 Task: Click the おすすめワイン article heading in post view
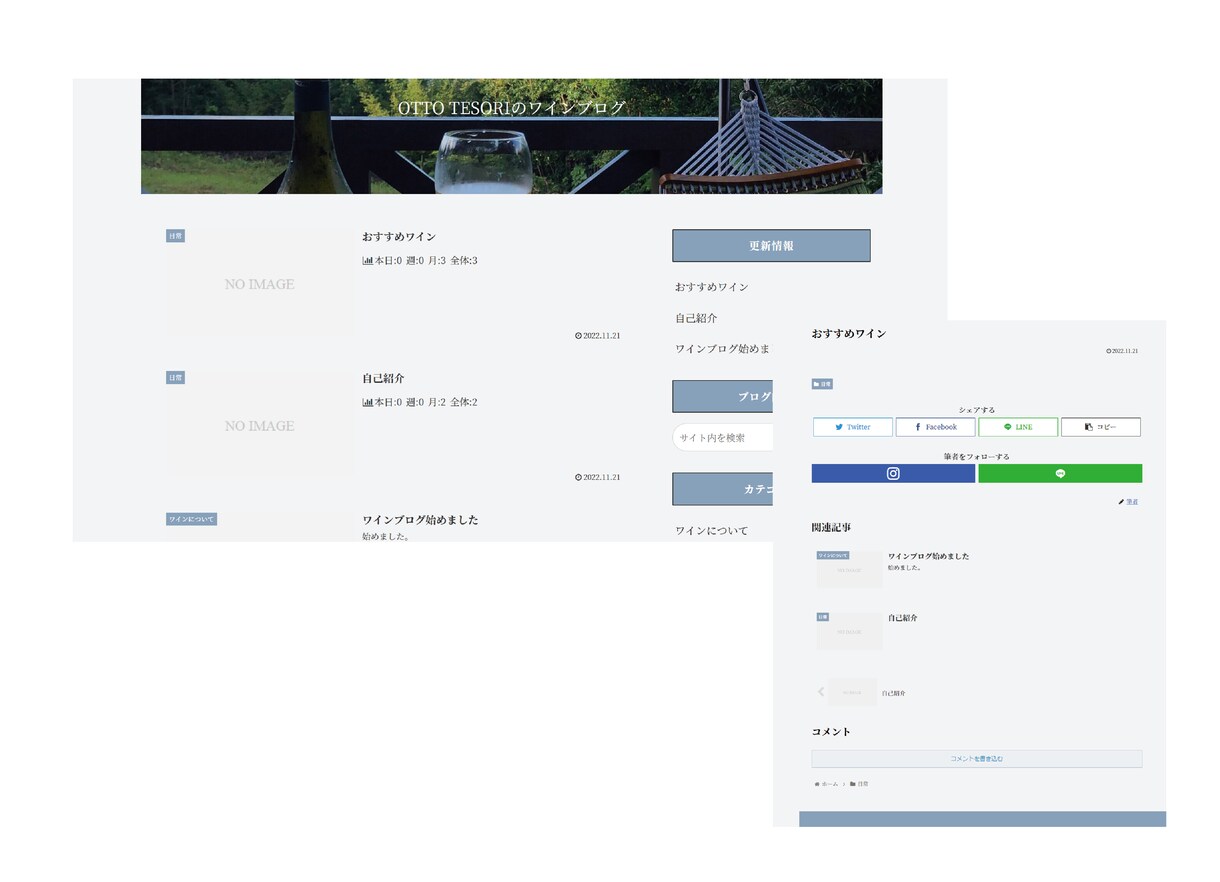point(849,334)
